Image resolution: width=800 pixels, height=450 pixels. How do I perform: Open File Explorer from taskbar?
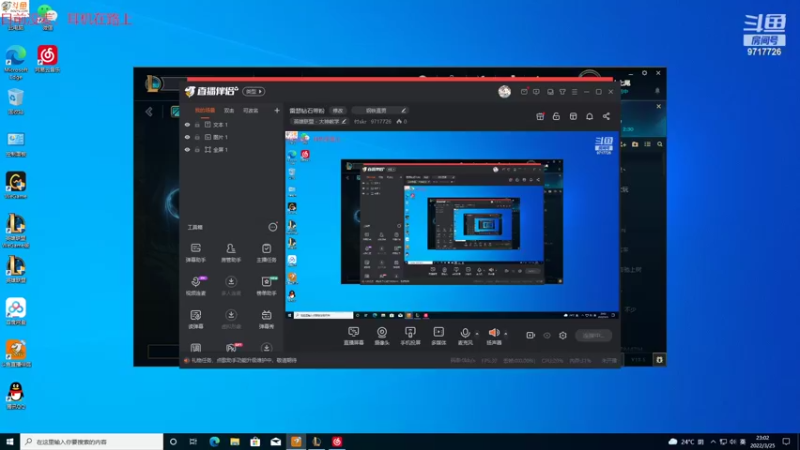235,441
